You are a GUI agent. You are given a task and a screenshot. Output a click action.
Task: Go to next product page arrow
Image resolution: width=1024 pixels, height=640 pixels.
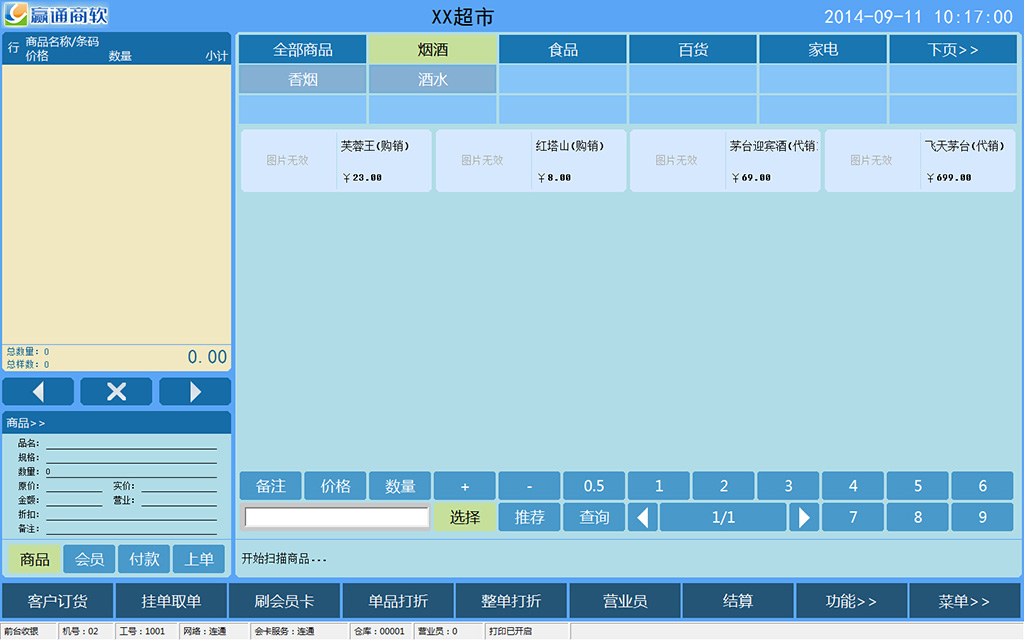[803, 517]
